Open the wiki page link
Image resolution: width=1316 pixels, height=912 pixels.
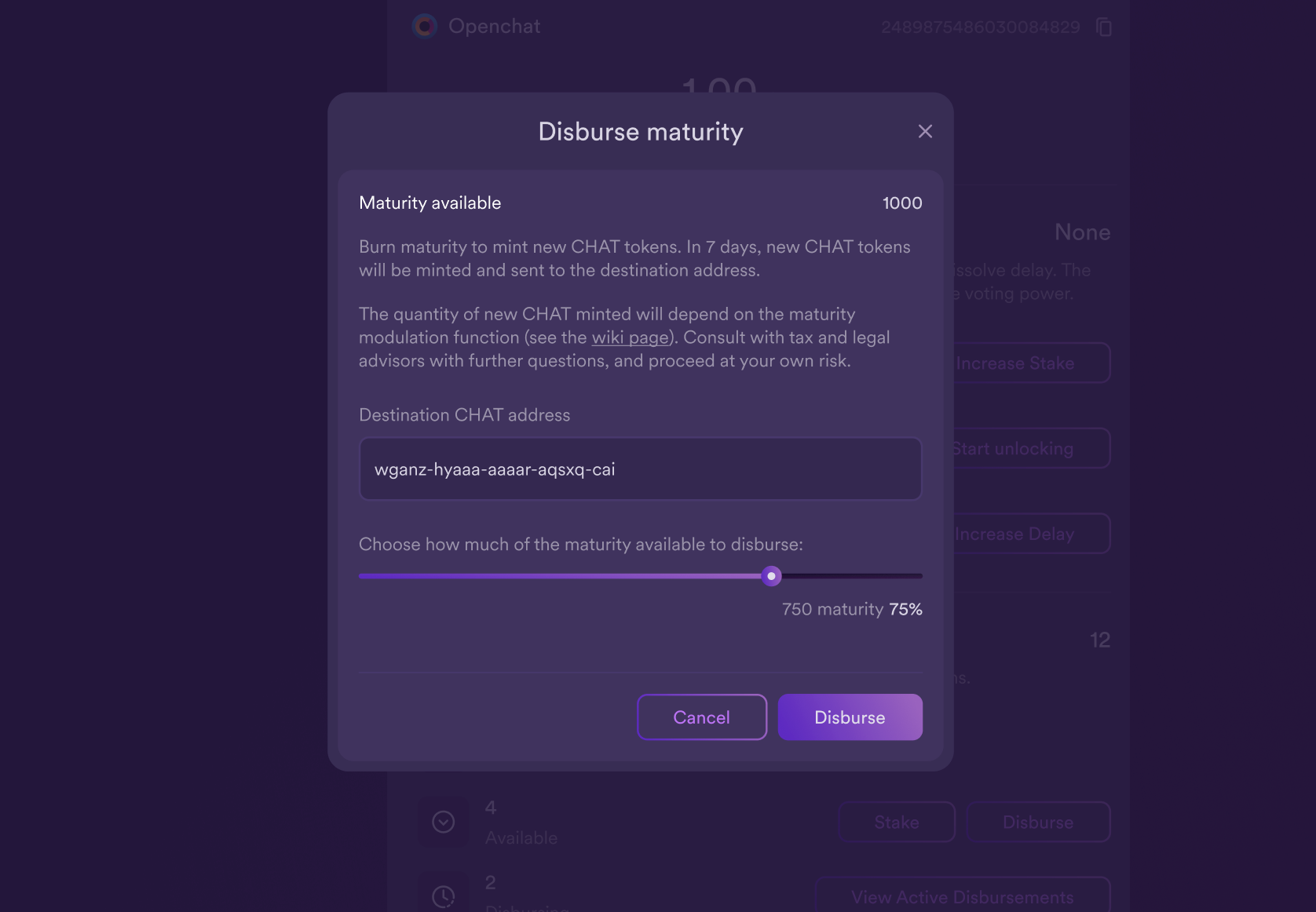click(630, 337)
